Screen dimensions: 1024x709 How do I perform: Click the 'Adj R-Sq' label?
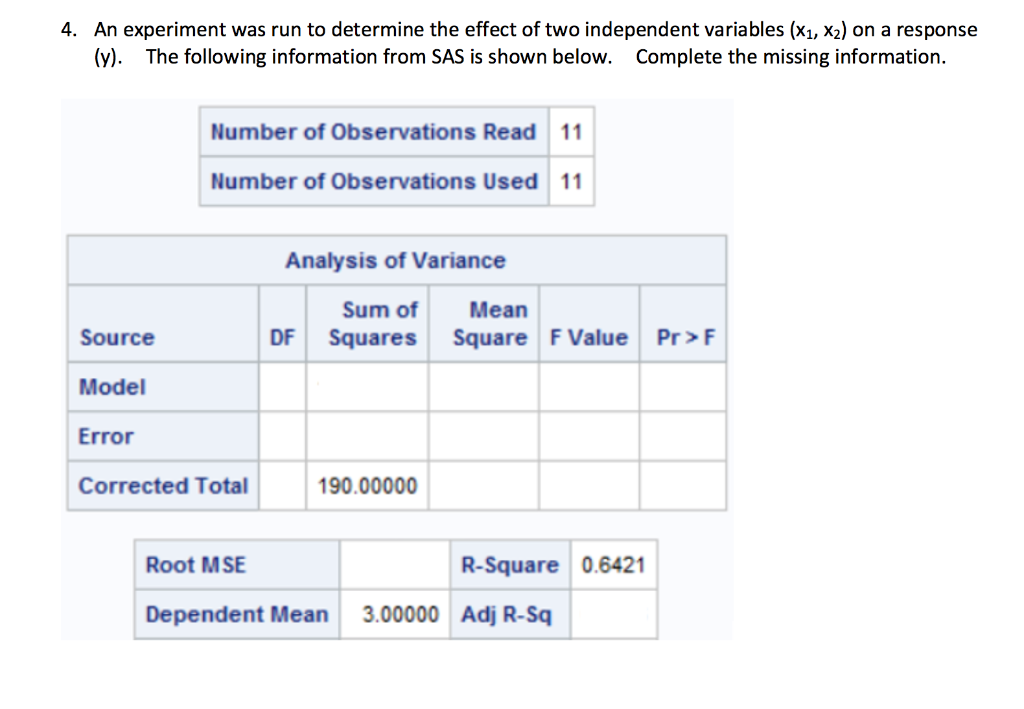click(507, 615)
